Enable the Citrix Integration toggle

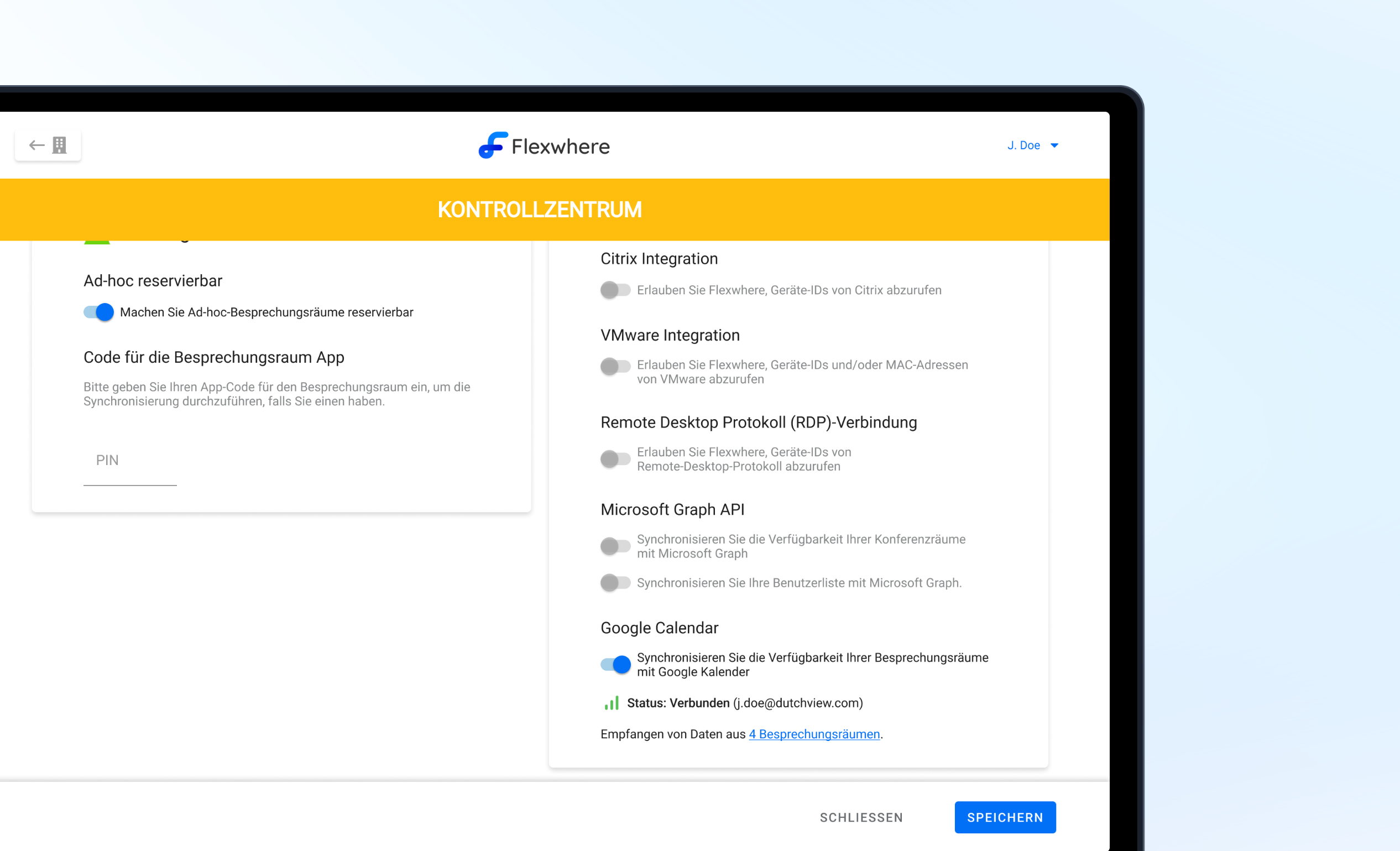click(615, 290)
